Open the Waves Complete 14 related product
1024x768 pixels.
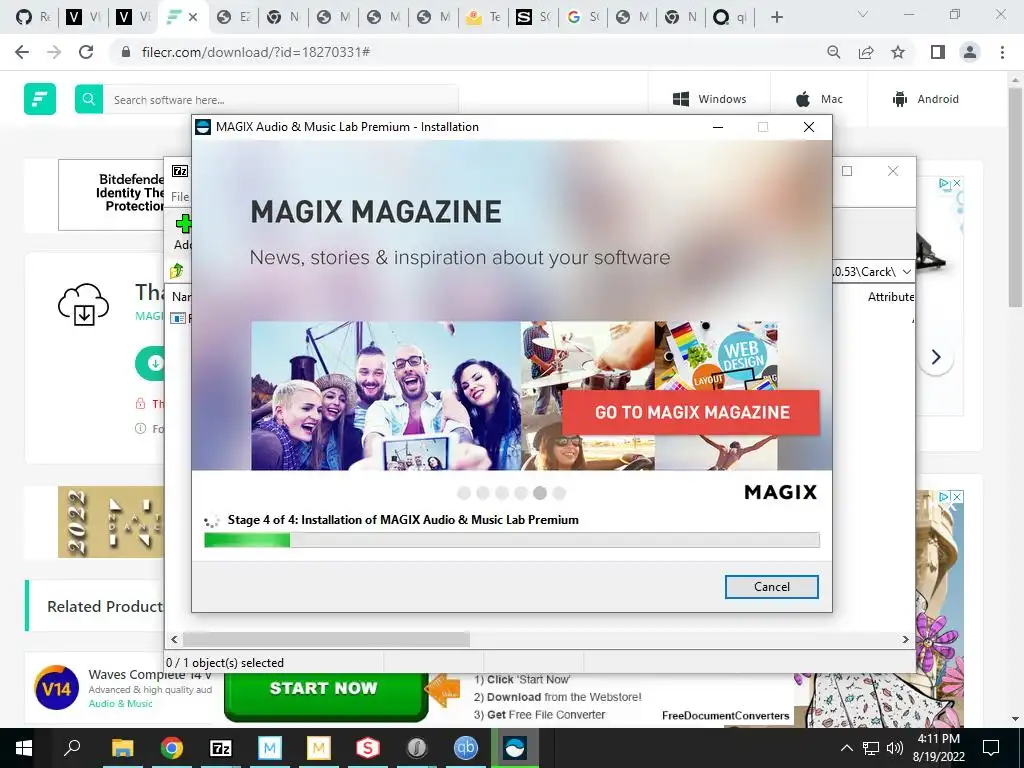click(150, 675)
